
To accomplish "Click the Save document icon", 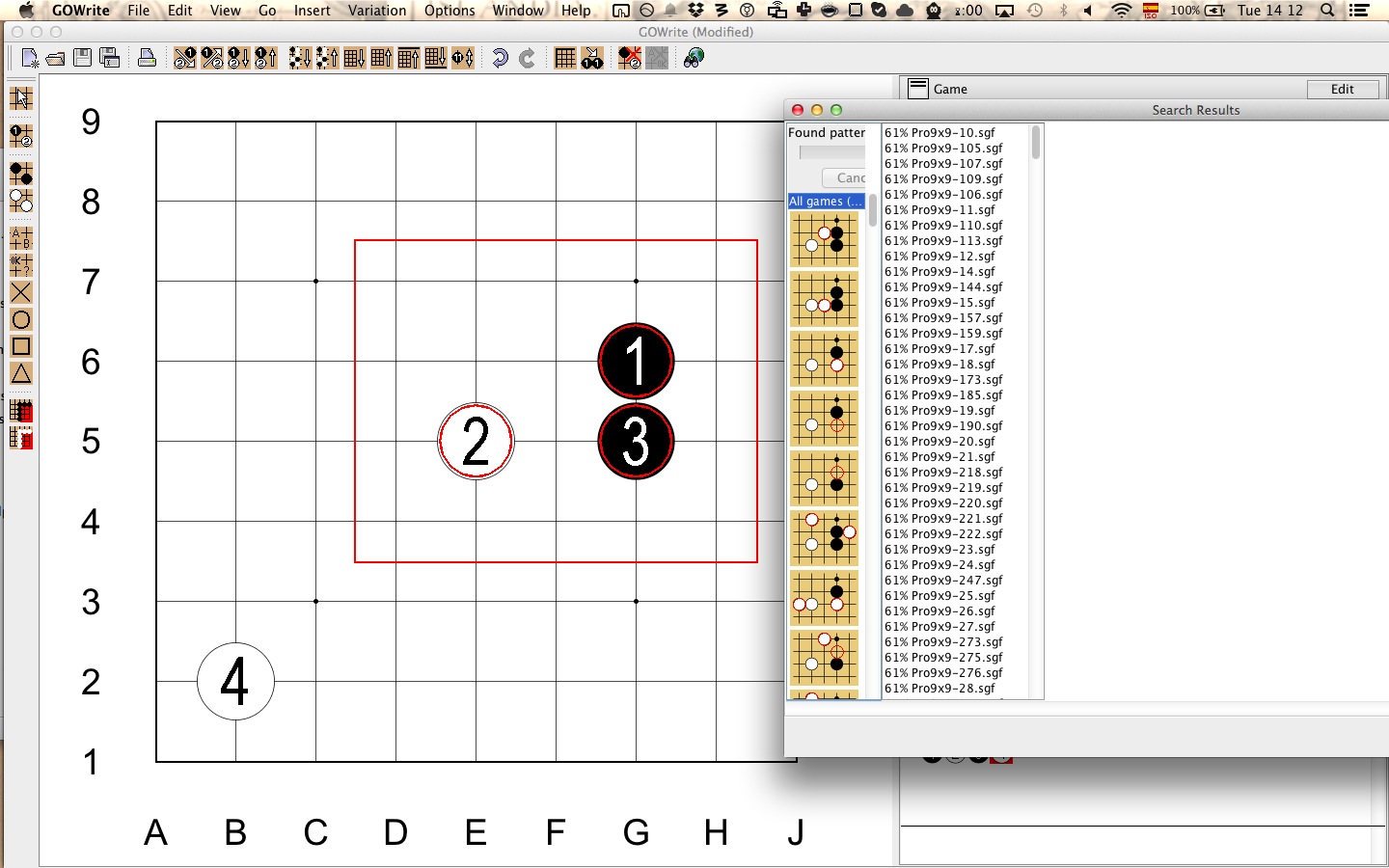I will click(x=82, y=57).
